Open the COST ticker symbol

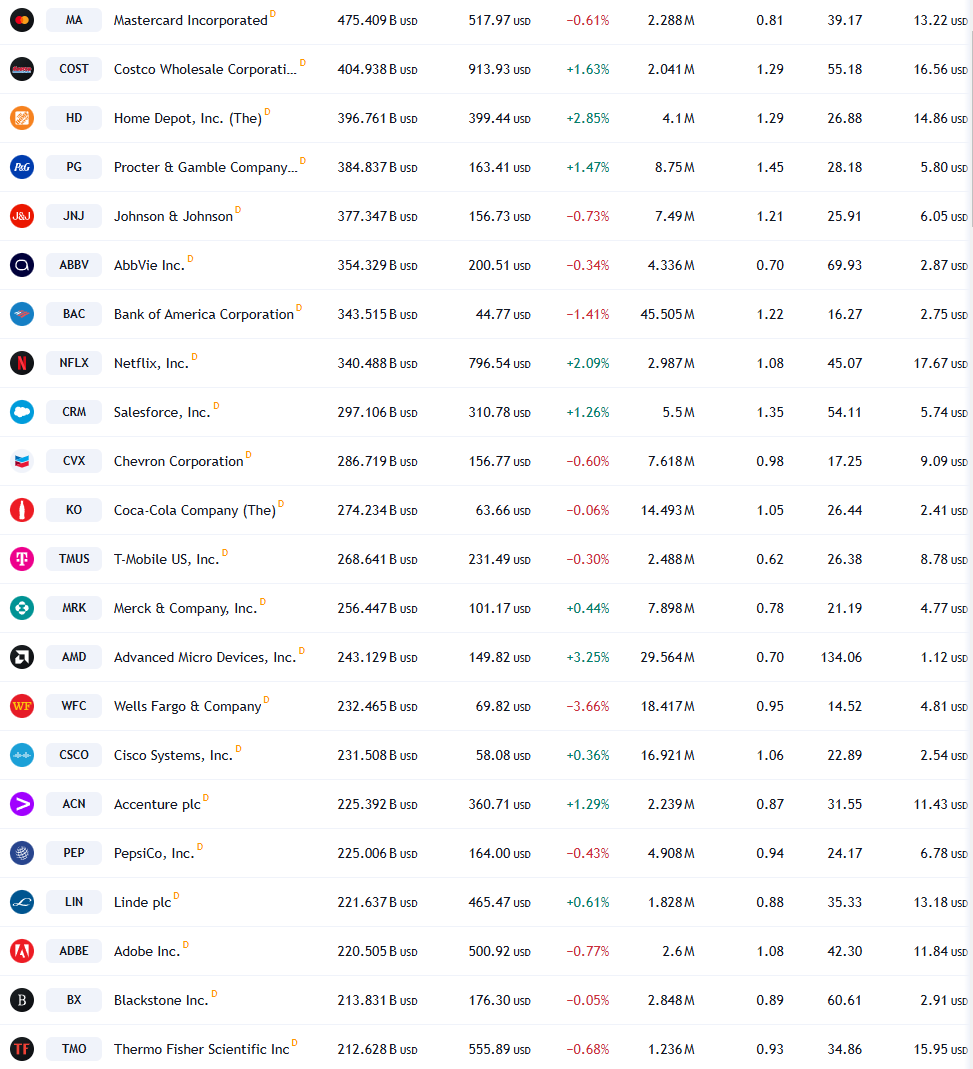[x=74, y=69]
